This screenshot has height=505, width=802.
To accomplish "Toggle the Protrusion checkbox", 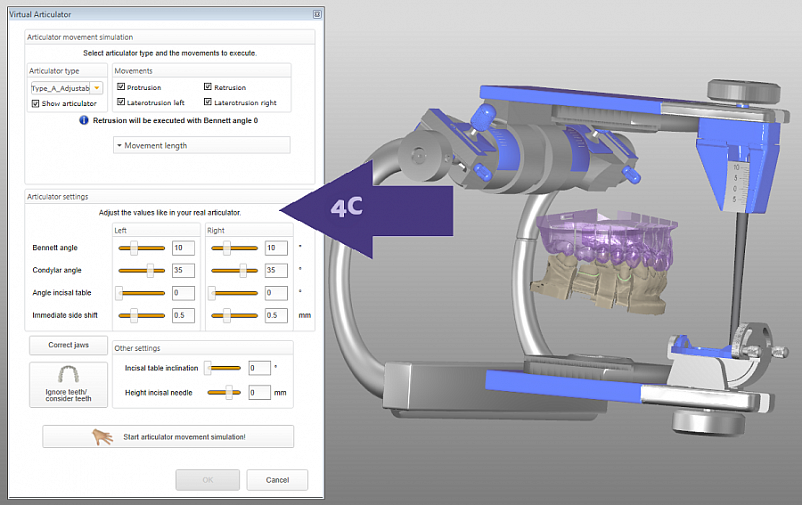I will [121, 87].
